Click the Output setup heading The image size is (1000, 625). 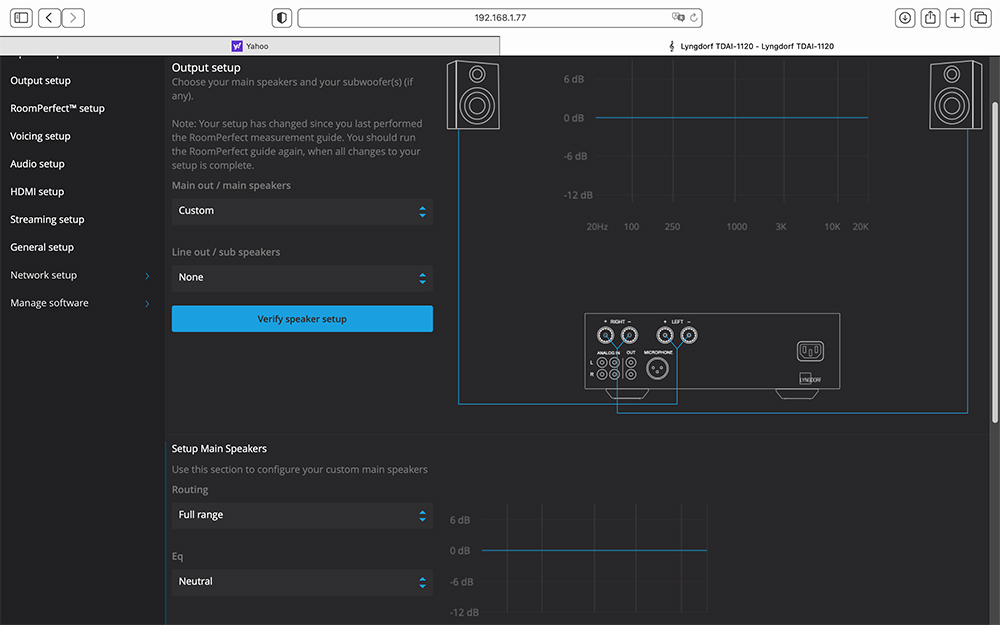tap(206, 68)
